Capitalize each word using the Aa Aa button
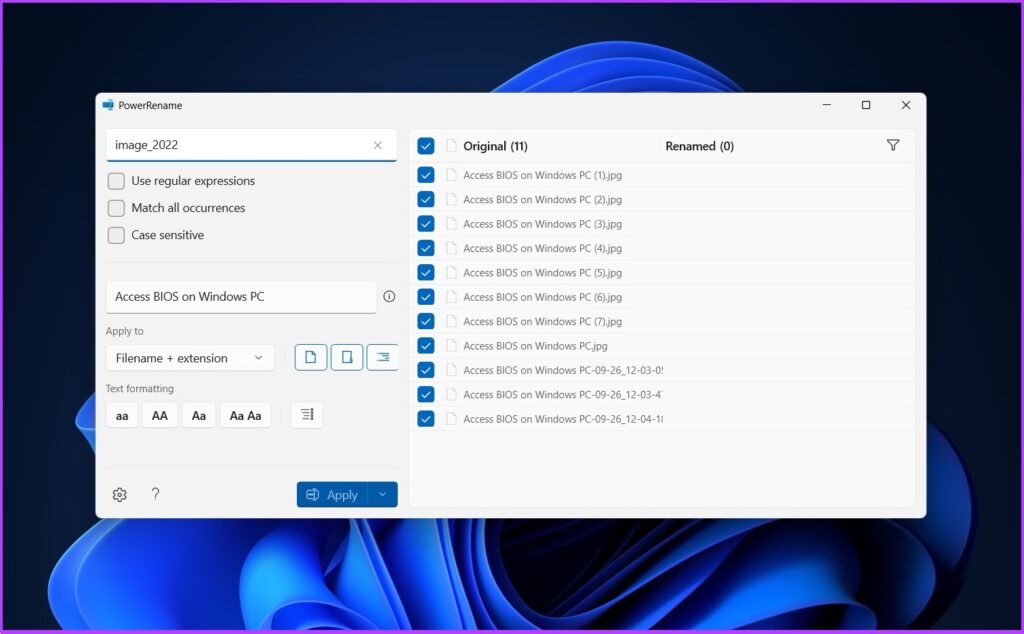The height and width of the screenshot is (634, 1024). [x=245, y=415]
